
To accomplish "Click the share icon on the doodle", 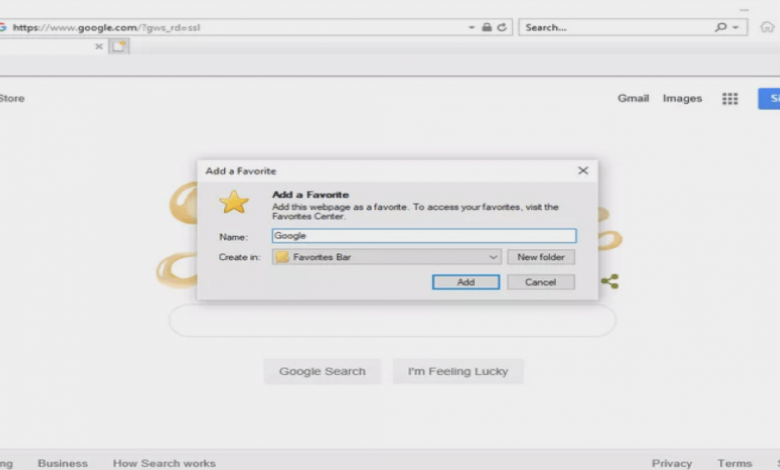I will point(609,281).
